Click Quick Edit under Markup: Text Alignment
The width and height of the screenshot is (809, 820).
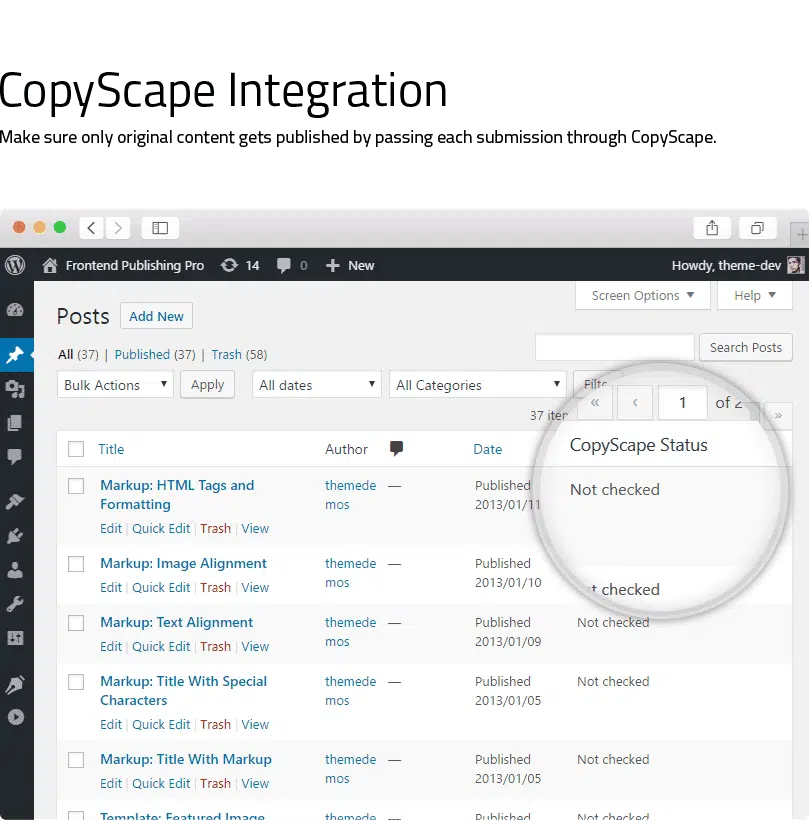pos(161,646)
